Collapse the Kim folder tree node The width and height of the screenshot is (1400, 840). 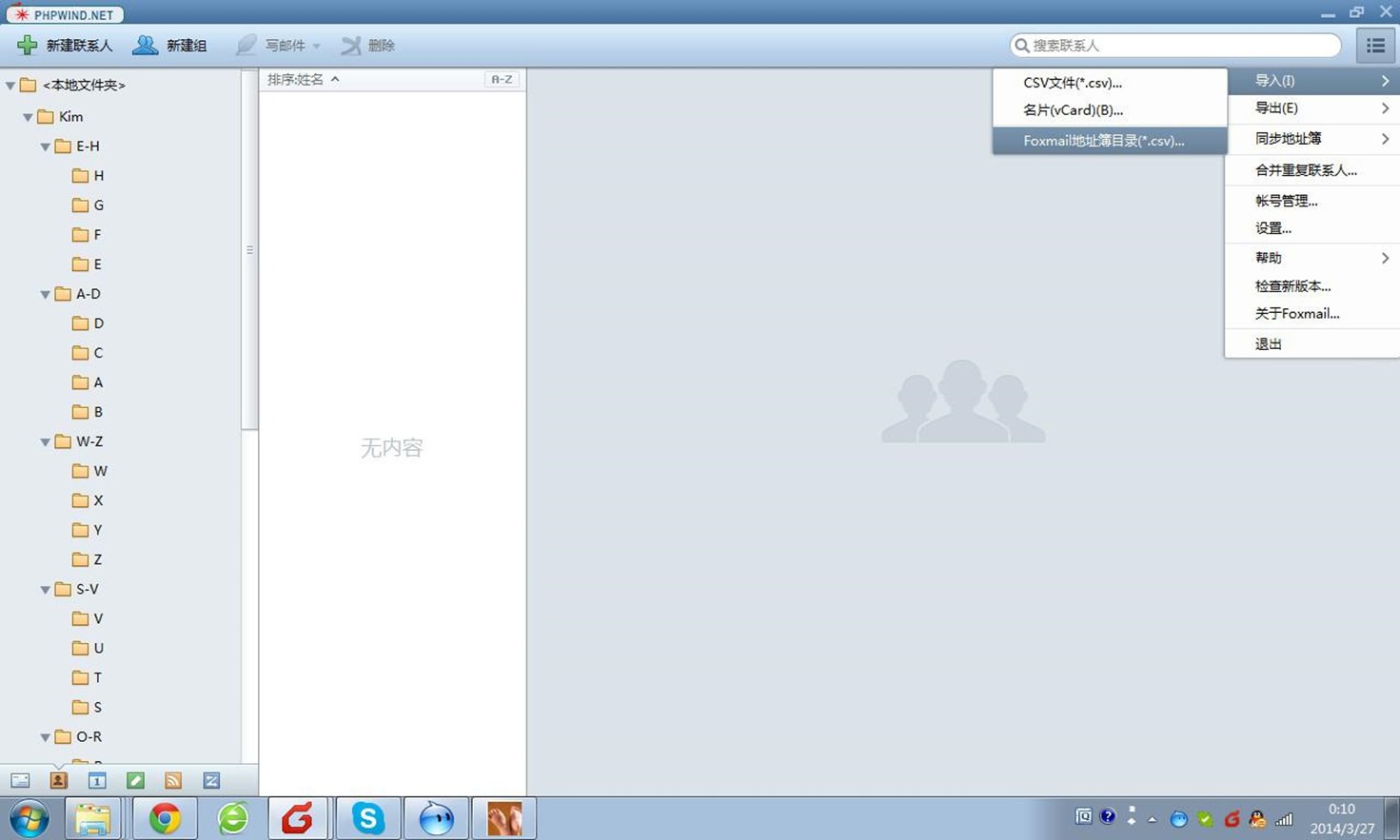28,117
